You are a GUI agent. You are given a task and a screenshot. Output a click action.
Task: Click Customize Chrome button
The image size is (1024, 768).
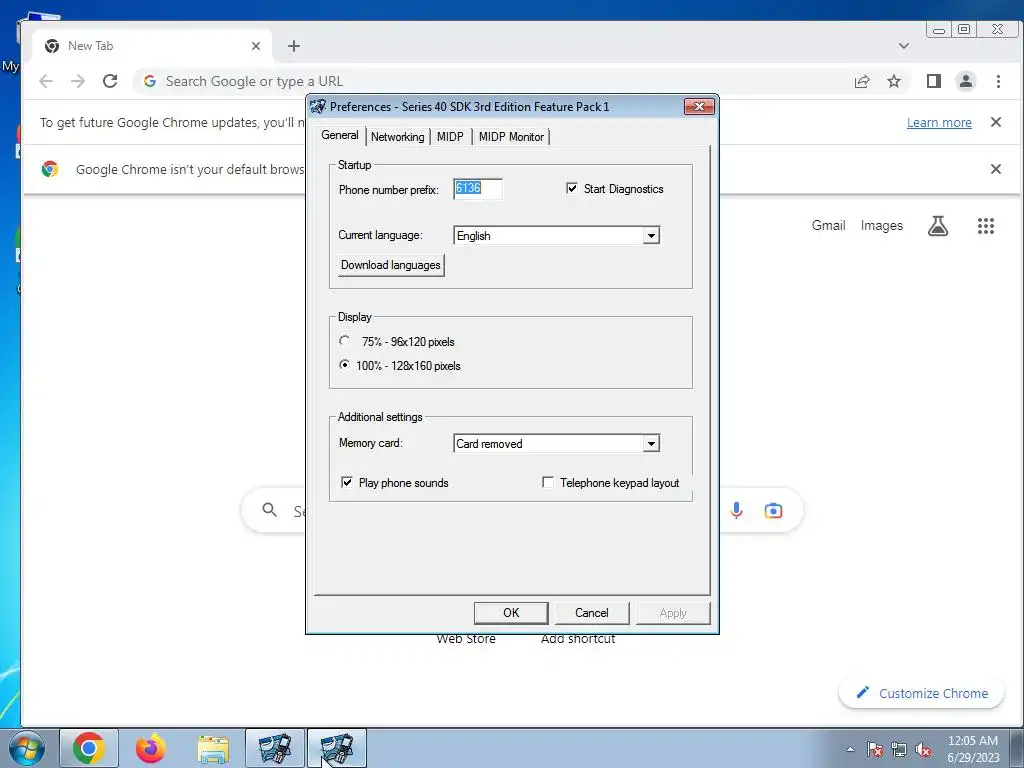pyautogui.click(x=921, y=693)
